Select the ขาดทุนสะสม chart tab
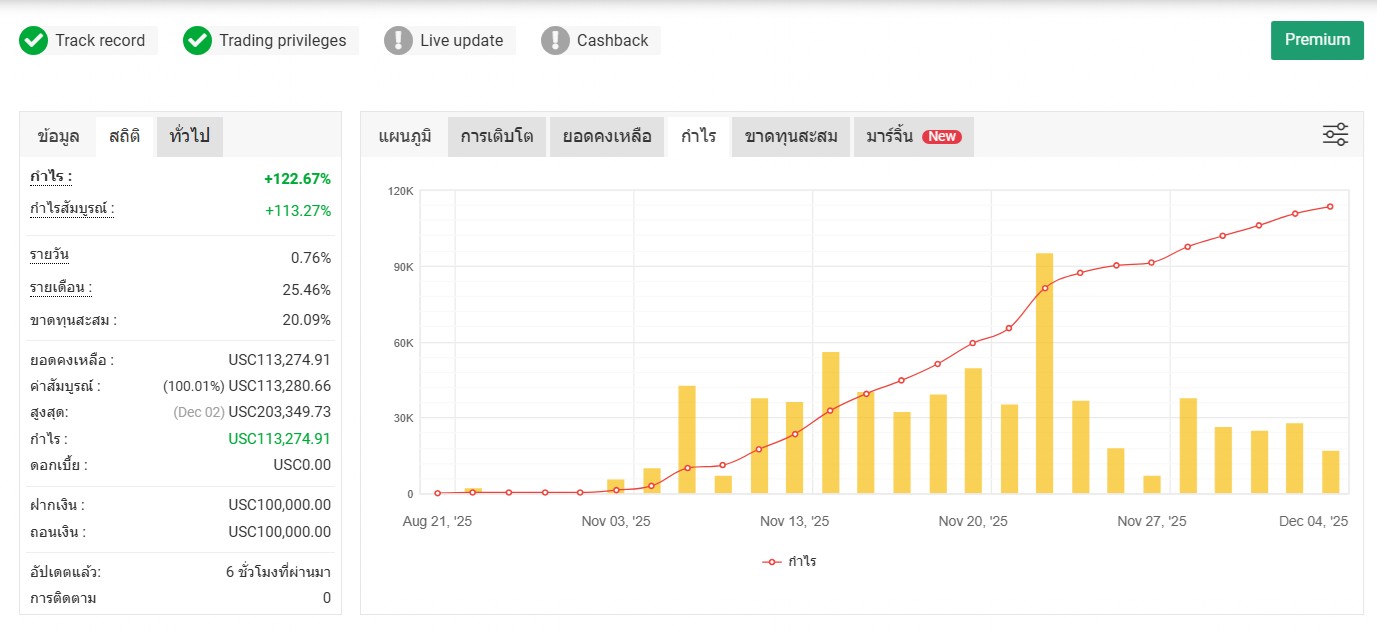 (x=791, y=137)
